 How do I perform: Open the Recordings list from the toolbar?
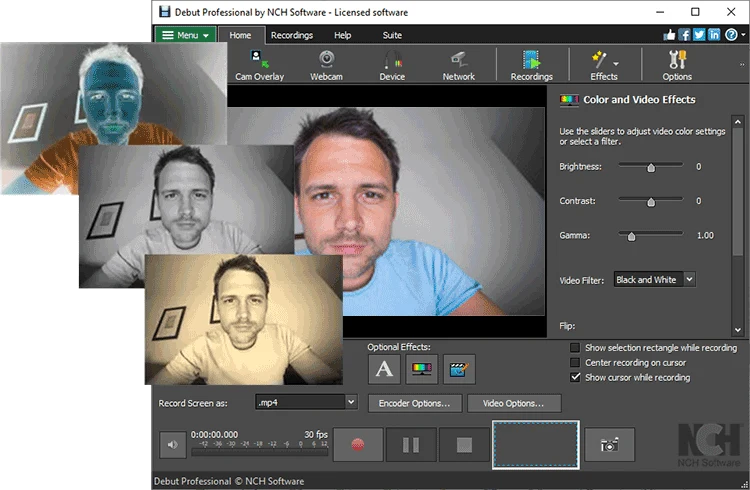point(531,66)
